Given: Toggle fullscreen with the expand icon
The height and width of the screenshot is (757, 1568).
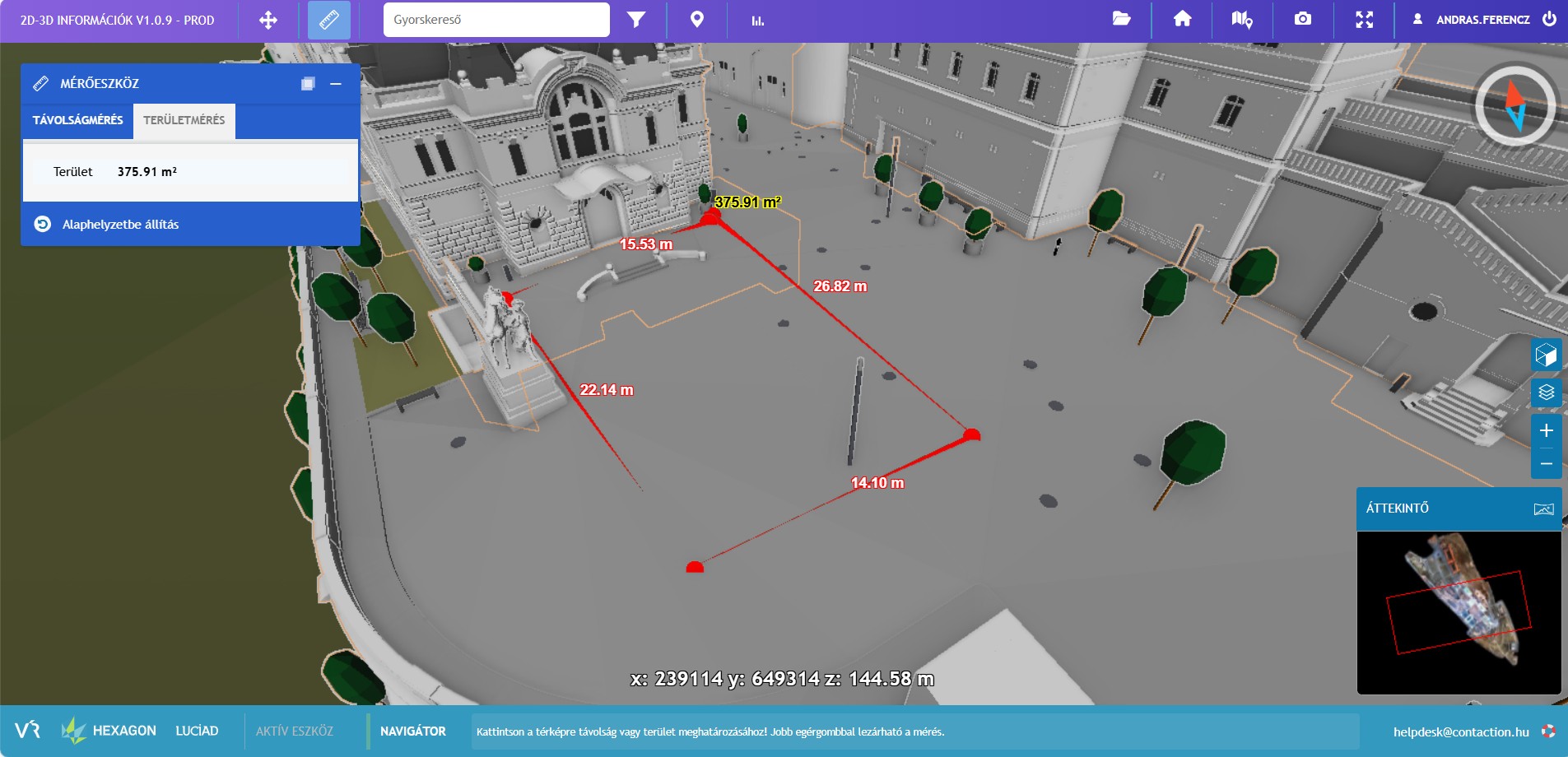Looking at the screenshot, I should click(1365, 20).
